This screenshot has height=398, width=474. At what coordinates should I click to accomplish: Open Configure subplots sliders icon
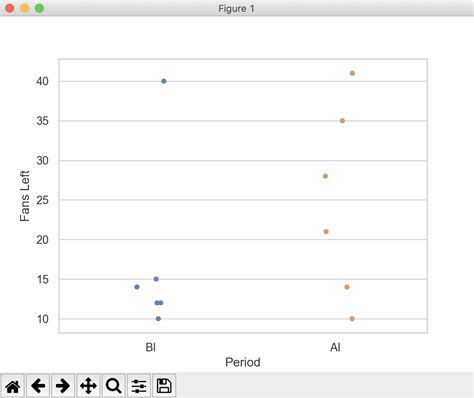coord(139,386)
